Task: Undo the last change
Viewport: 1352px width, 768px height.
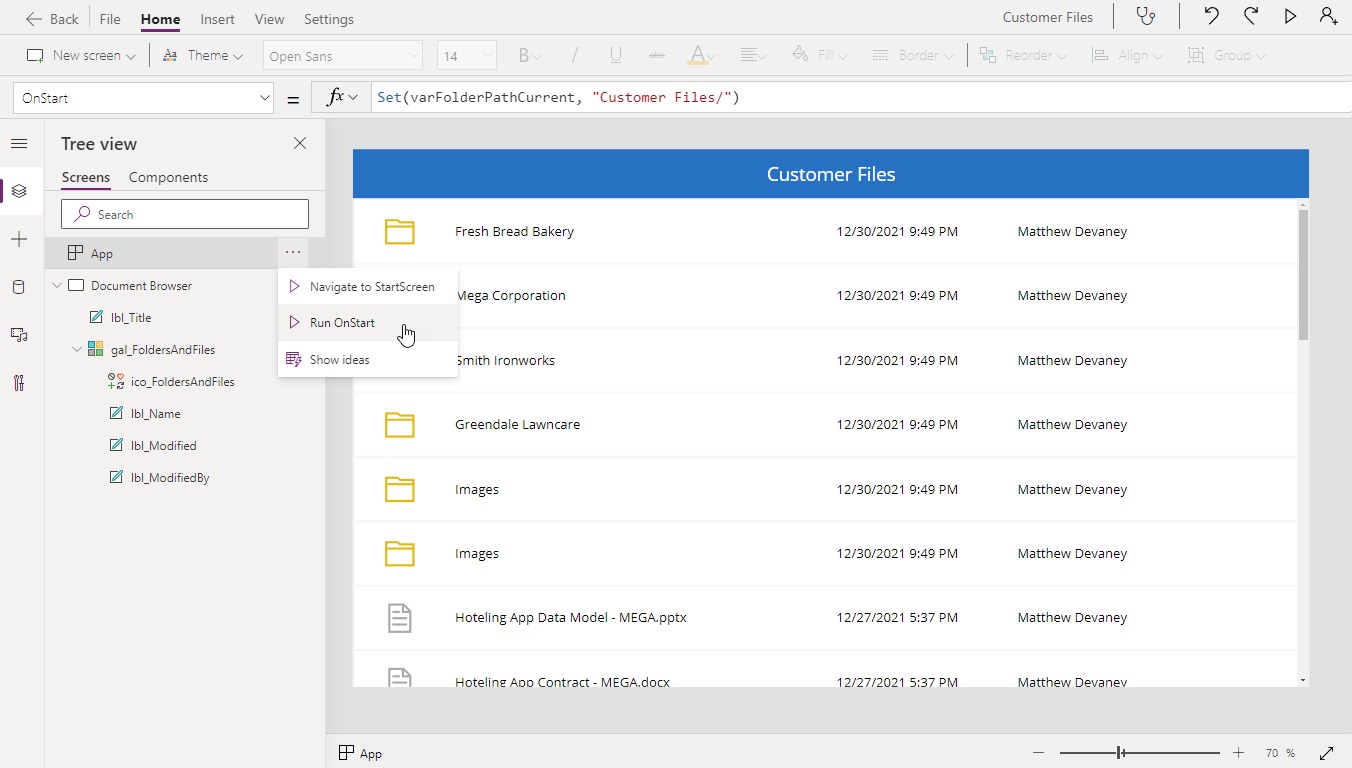Action: coord(1210,16)
